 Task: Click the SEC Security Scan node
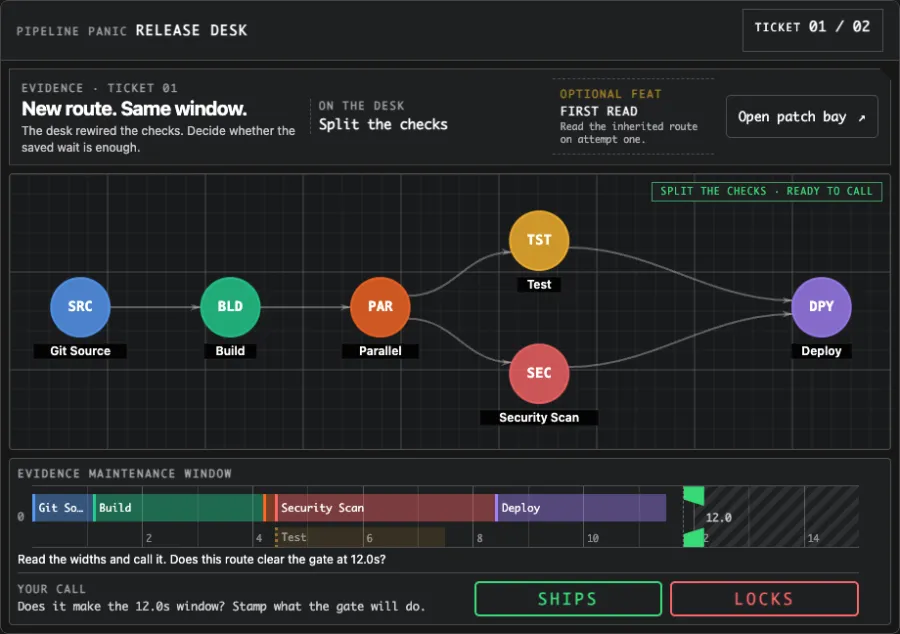pyautogui.click(x=539, y=374)
